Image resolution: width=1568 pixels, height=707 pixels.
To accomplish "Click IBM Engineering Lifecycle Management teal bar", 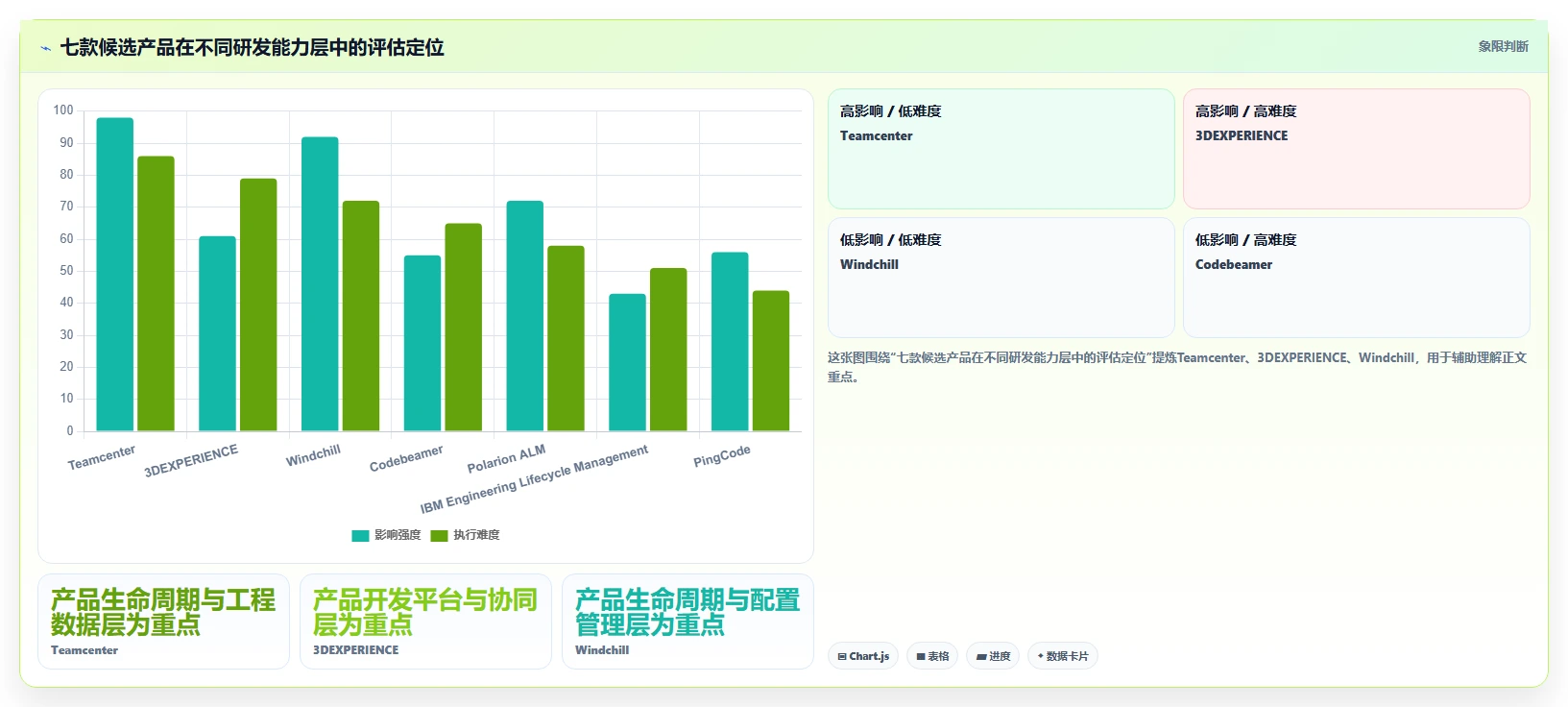I will click(627, 363).
